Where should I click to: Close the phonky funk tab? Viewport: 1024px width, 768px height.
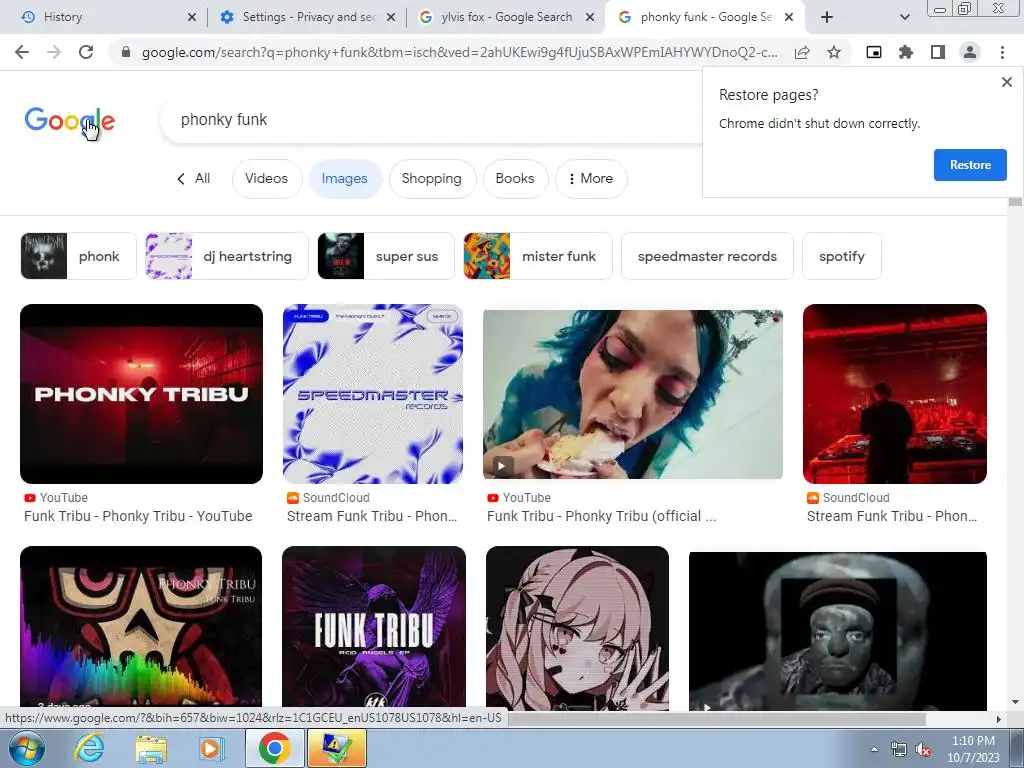pyautogui.click(x=789, y=17)
